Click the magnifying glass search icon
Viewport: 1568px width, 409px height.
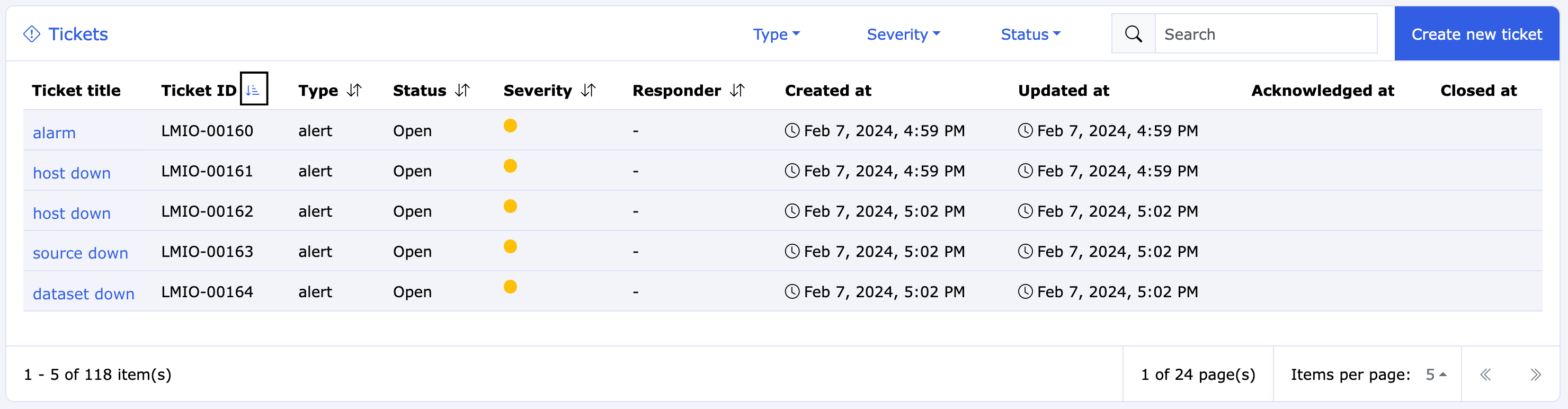1133,34
